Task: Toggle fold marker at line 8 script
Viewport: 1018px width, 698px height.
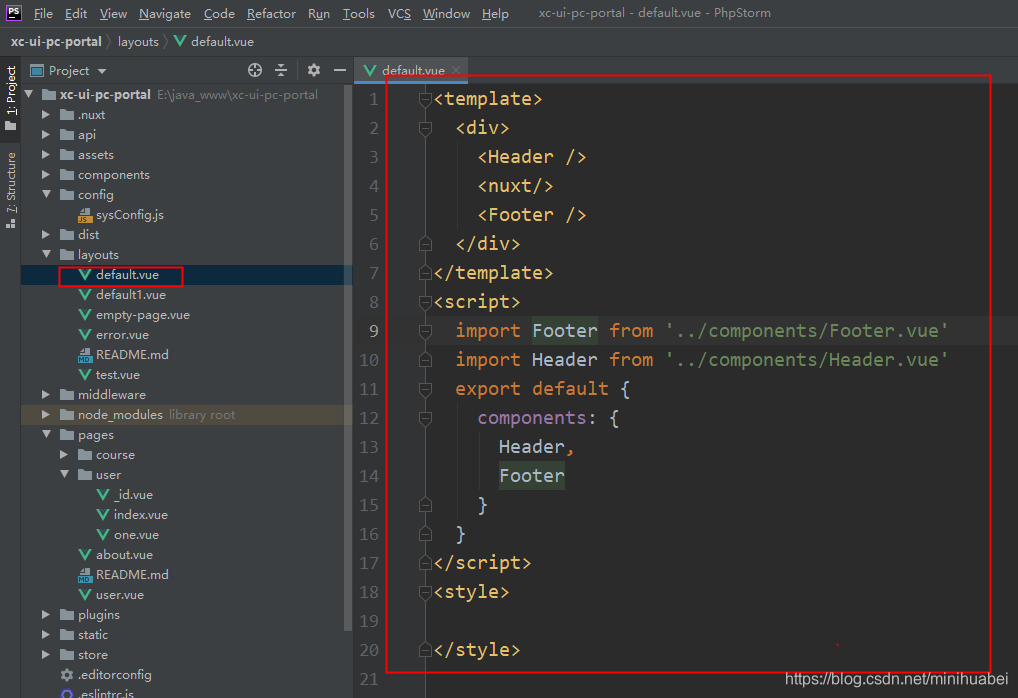Action: [x=425, y=303]
